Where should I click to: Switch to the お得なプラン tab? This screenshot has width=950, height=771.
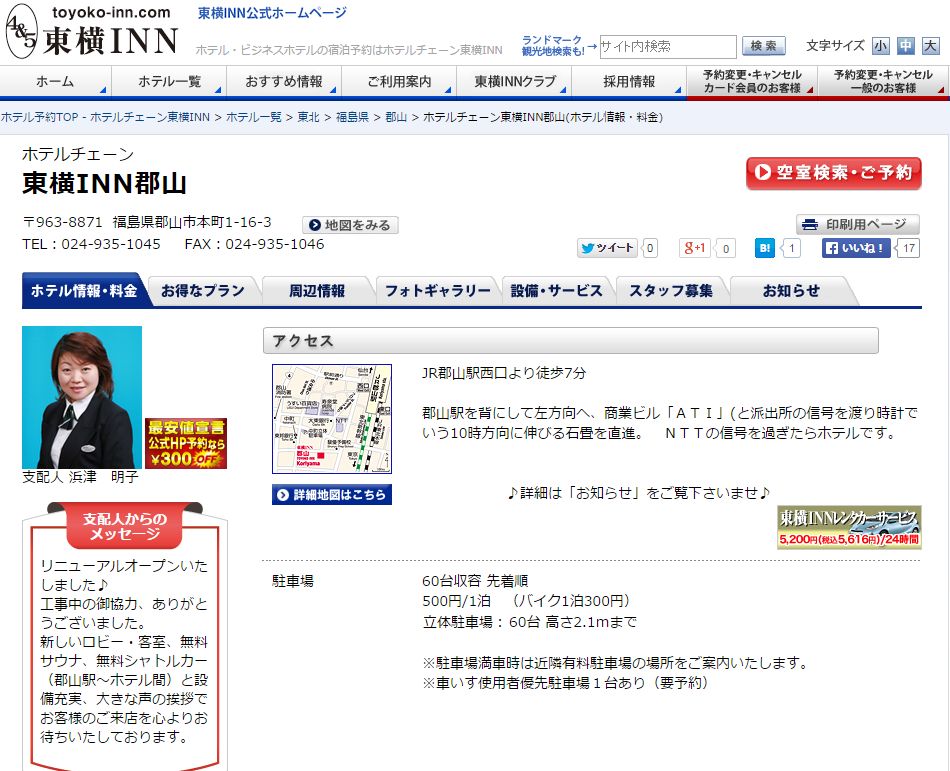pos(203,291)
